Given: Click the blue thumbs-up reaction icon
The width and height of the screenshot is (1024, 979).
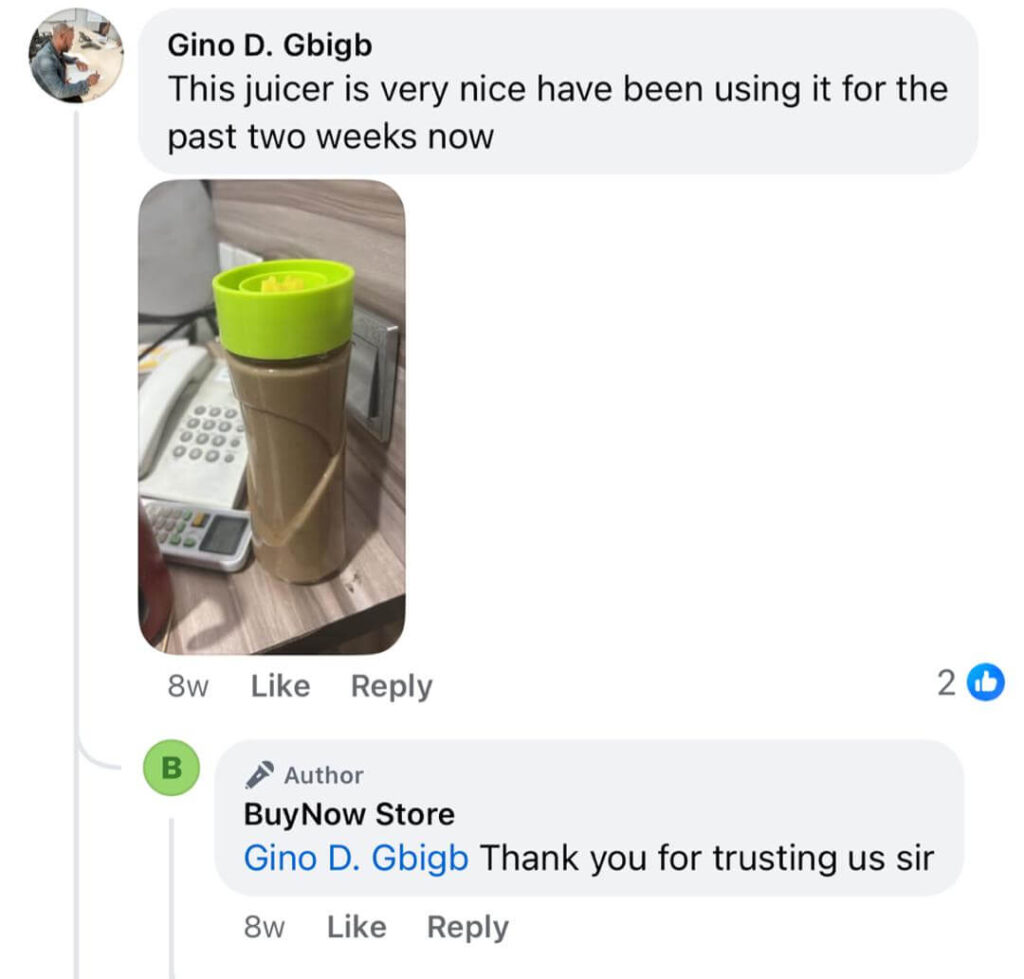Looking at the screenshot, I should click(985, 682).
